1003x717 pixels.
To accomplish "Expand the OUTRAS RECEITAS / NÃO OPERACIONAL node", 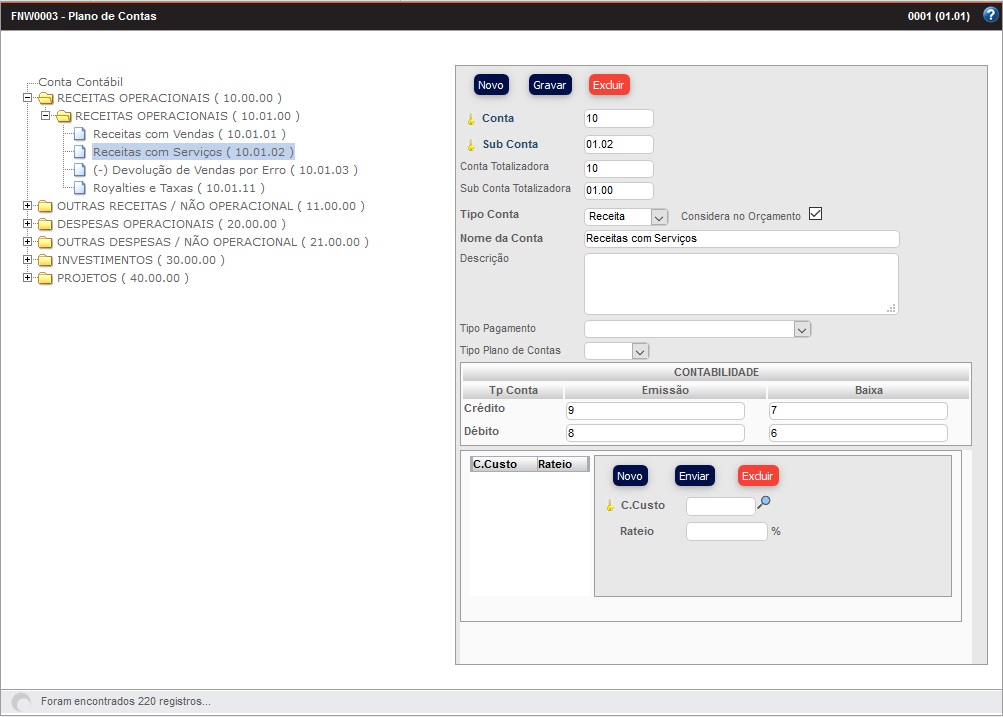I will tap(28, 205).
